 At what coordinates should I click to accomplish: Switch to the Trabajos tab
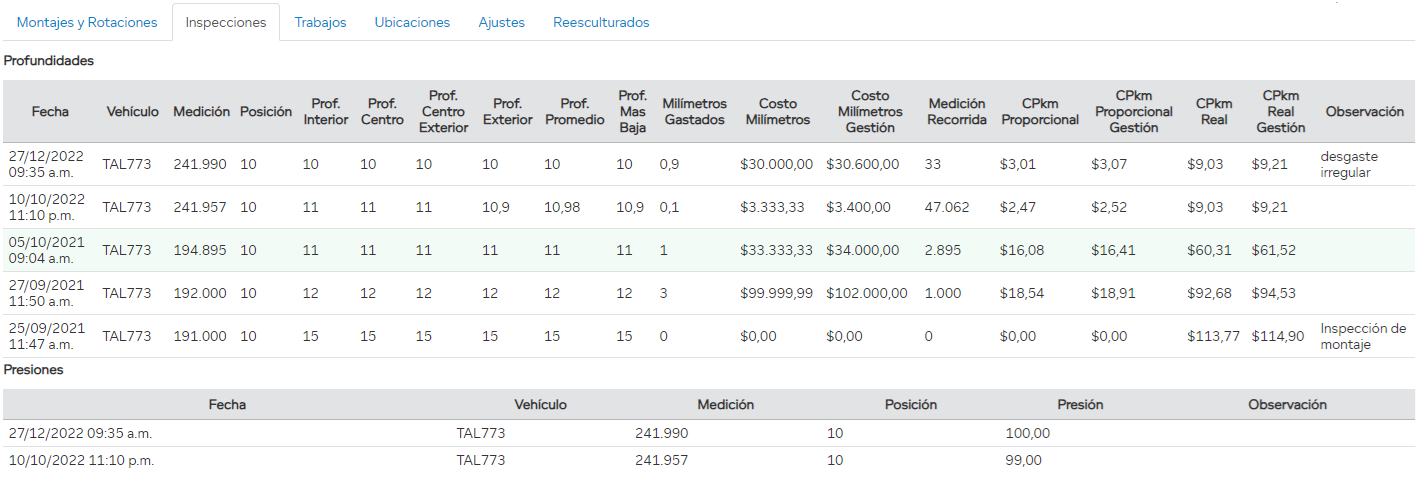click(320, 22)
